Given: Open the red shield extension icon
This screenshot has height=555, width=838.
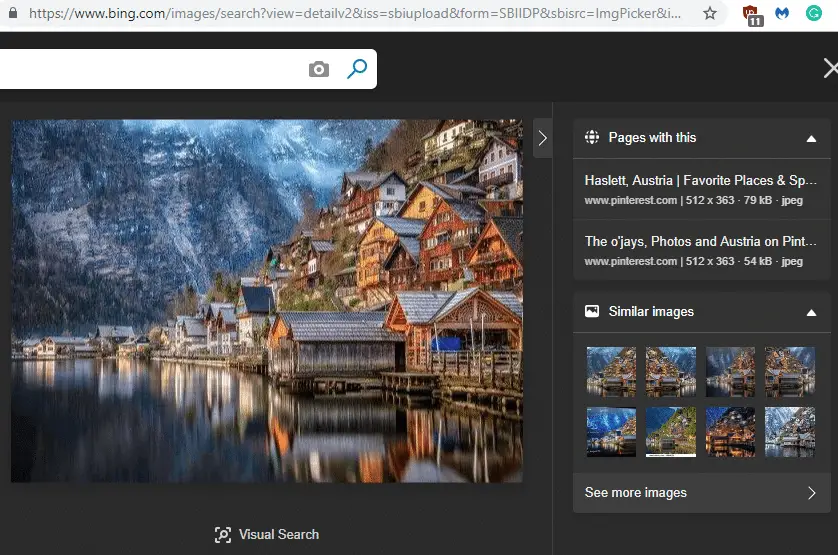Looking at the screenshot, I should 752,15.
